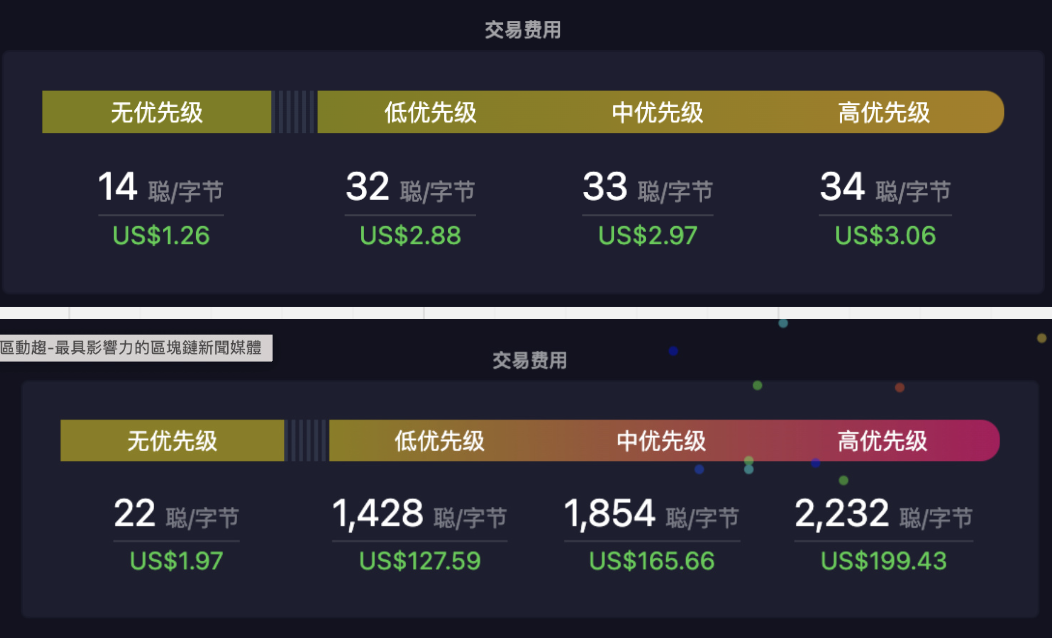This screenshot has height=638, width=1052.
Task: Select the 1,854 聪/字节 fee value
Action: (x=651, y=515)
